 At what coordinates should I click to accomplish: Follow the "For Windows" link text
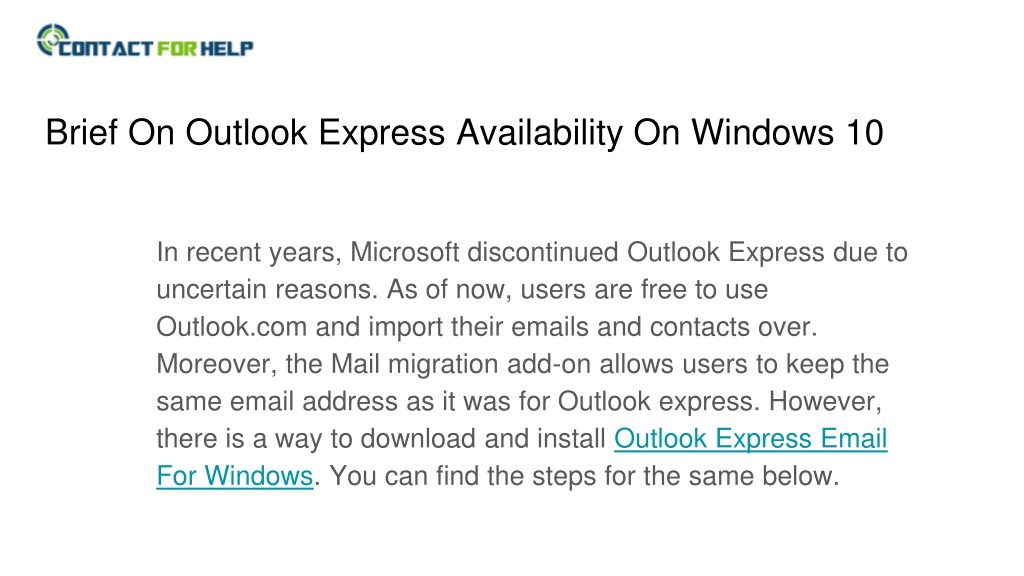(235, 475)
